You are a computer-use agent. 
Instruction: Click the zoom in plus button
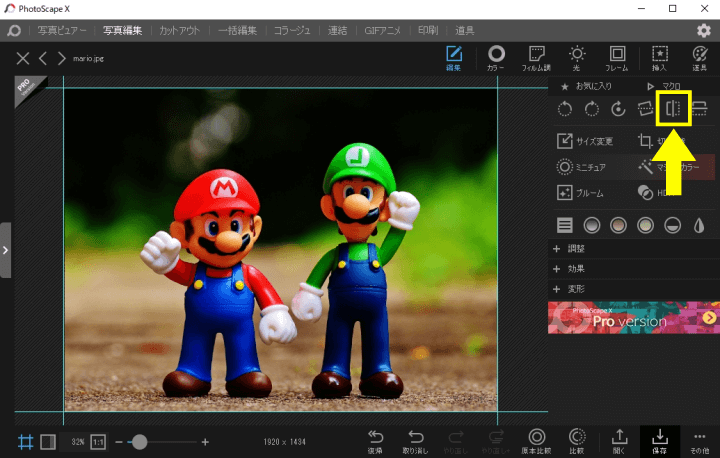click(205, 442)
